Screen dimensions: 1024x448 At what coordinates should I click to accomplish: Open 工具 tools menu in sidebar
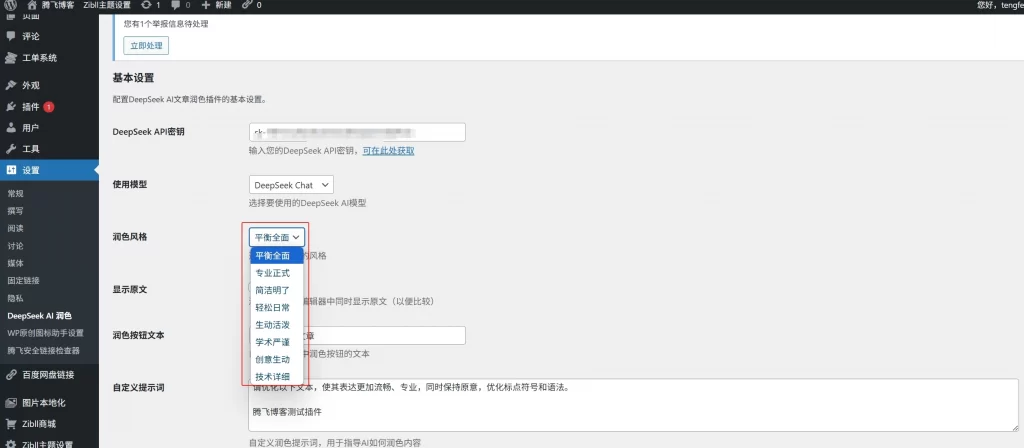(x=30, y=148)
